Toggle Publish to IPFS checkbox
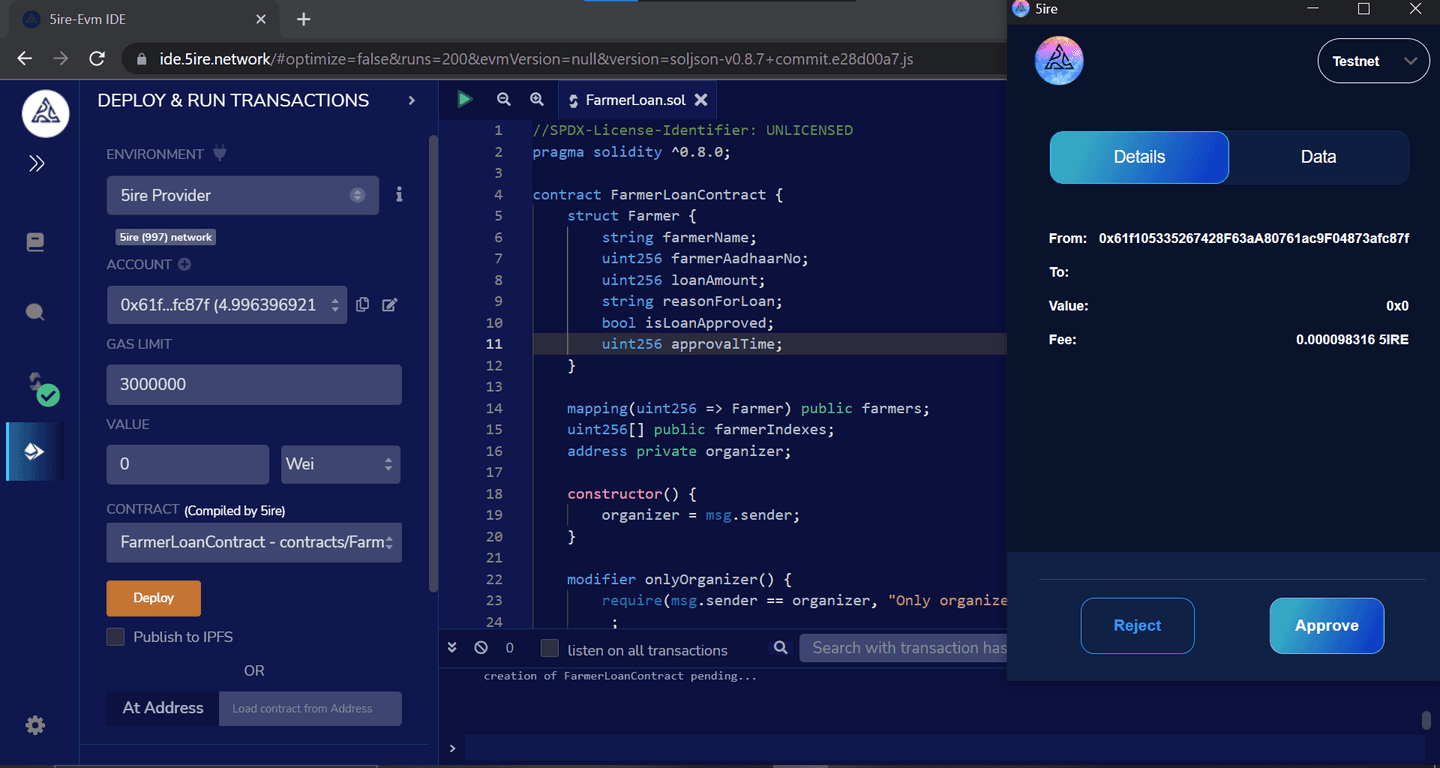 click(116, 637)
